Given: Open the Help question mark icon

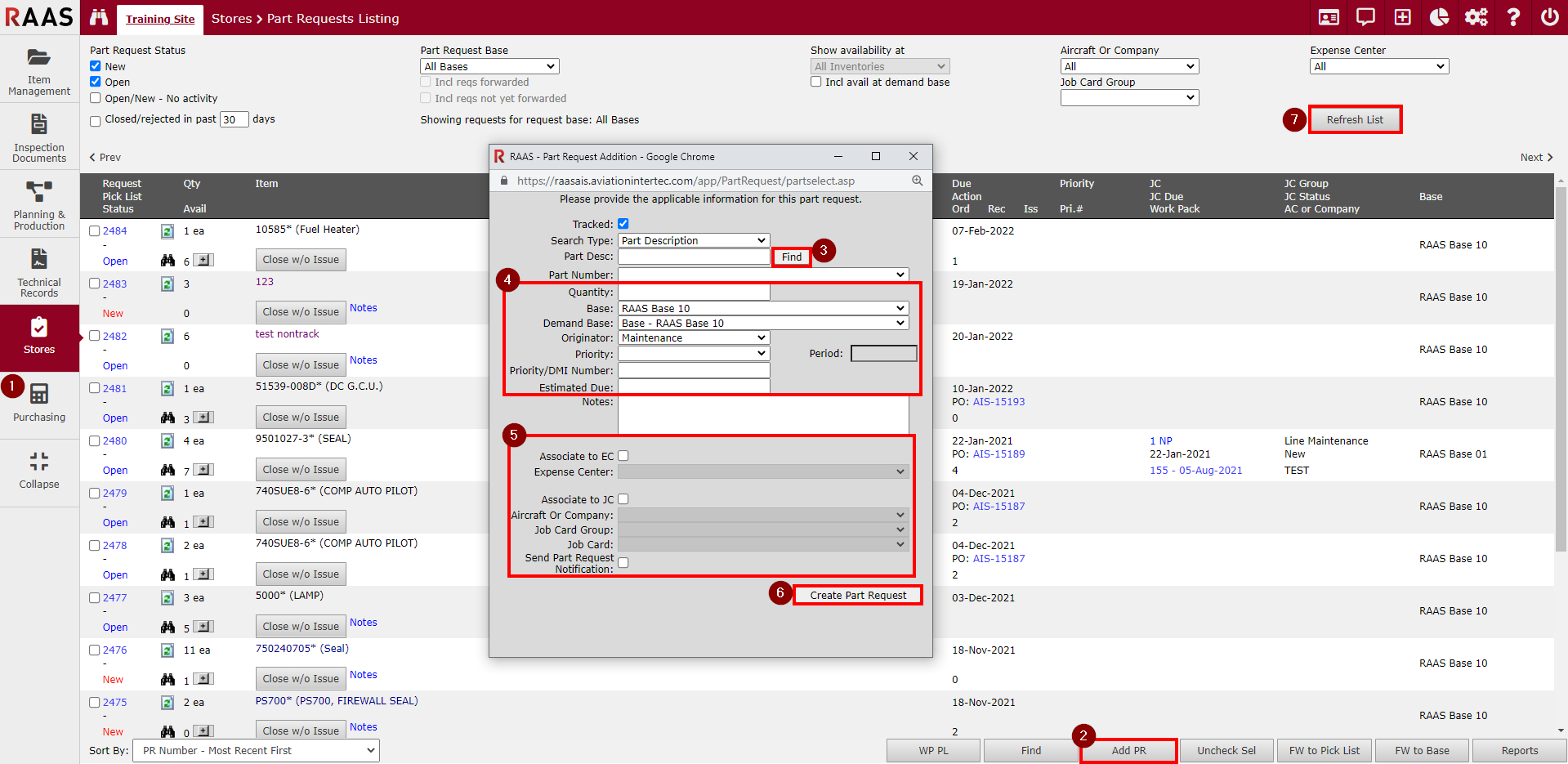Looking at the screenshot, I should (x=1513, y=16).
